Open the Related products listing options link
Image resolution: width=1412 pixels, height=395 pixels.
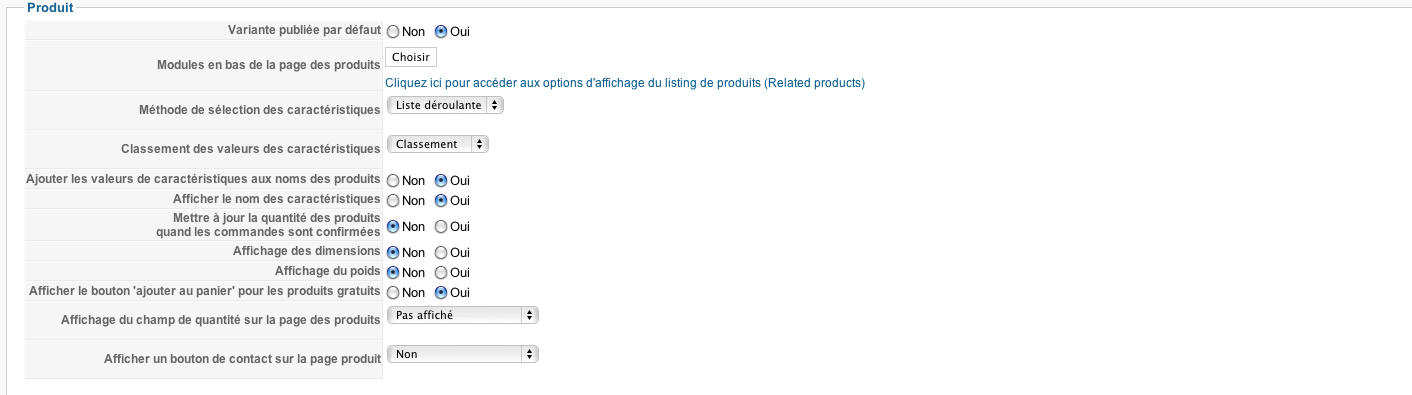(626, 83)
